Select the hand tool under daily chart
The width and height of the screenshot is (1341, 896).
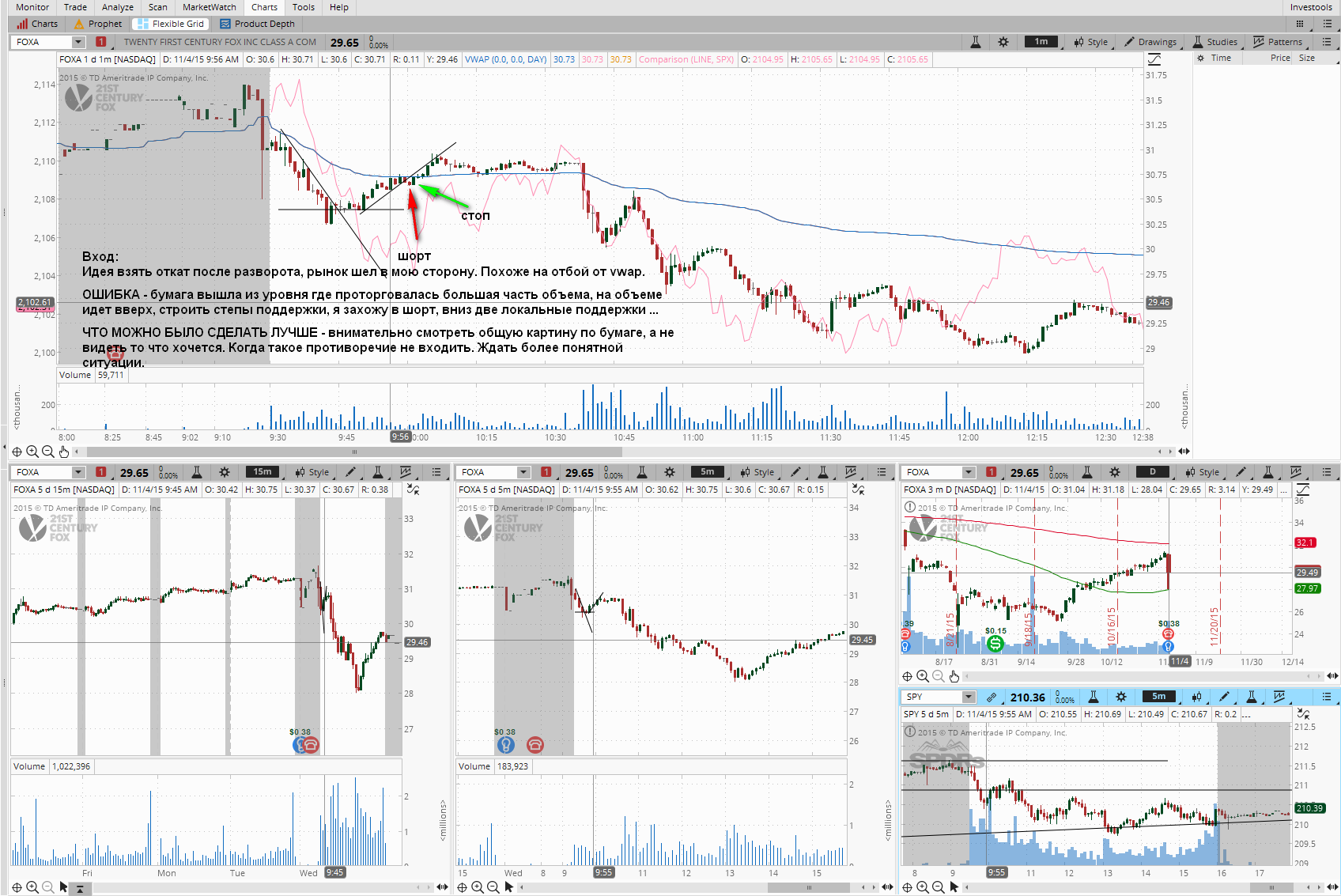[954, 676]
